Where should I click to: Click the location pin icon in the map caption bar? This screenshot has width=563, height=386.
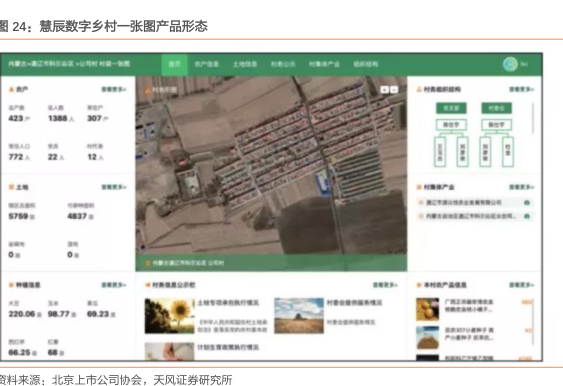click(x=147, y=263)
